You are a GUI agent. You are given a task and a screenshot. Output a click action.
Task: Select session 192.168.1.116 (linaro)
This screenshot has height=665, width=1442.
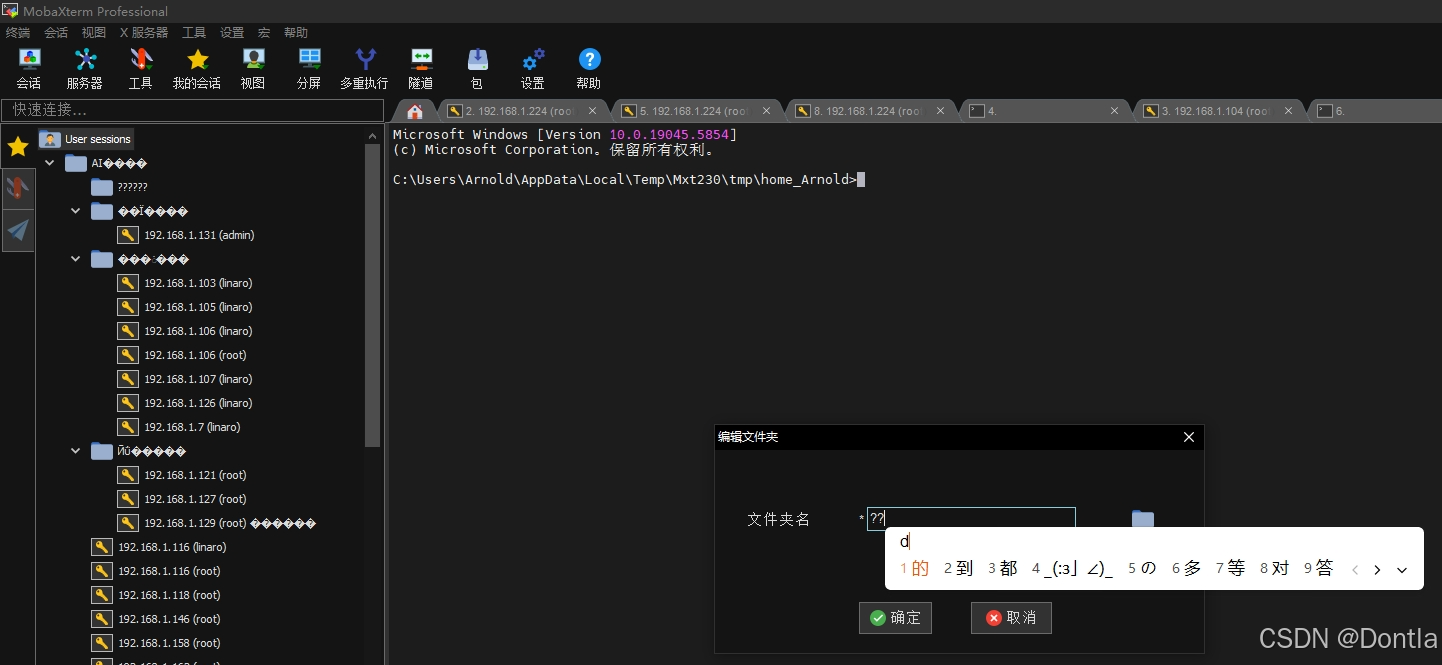point(159,547)
